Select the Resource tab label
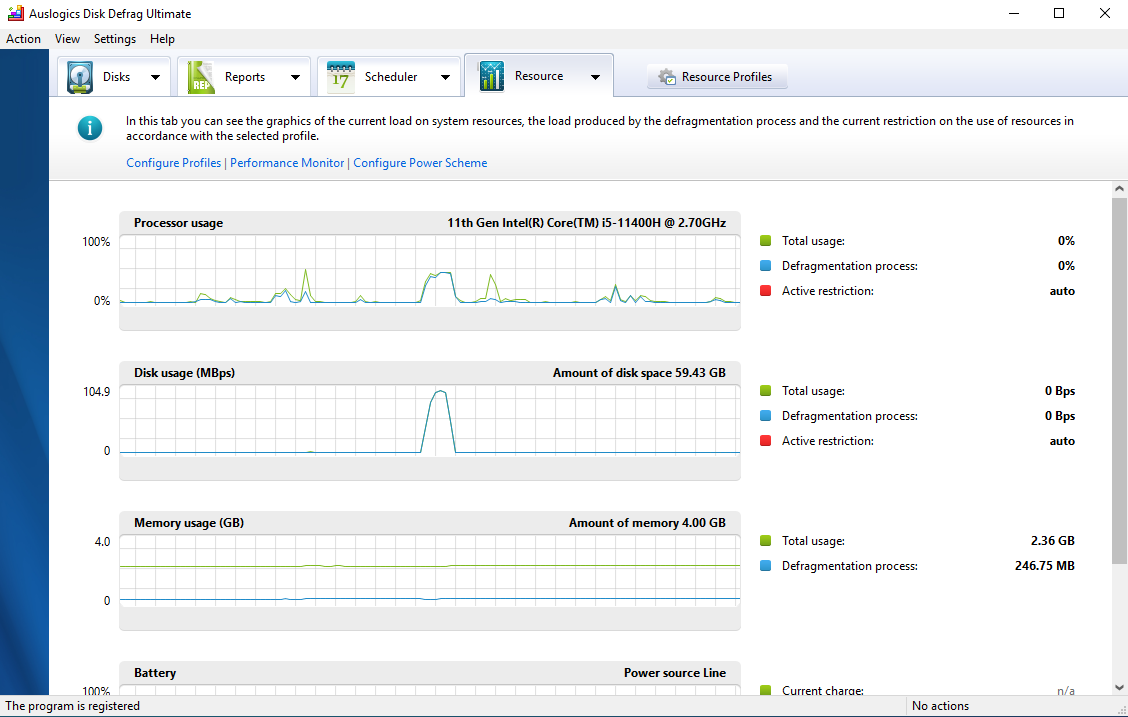The height and width of the screenshot is (717, 1128). click(539, 76)
